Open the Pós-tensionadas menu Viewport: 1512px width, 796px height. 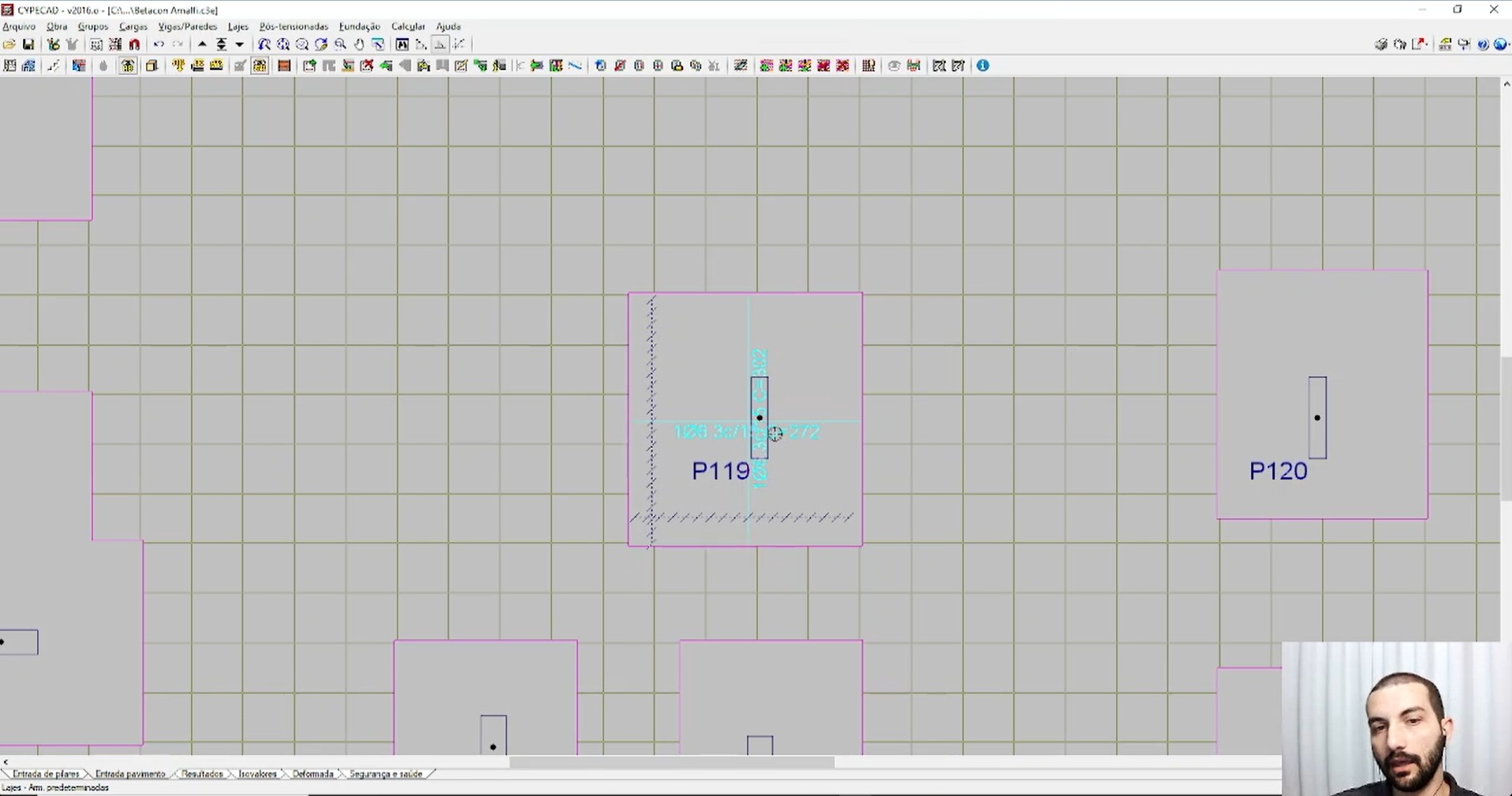(x=293, y=26)
